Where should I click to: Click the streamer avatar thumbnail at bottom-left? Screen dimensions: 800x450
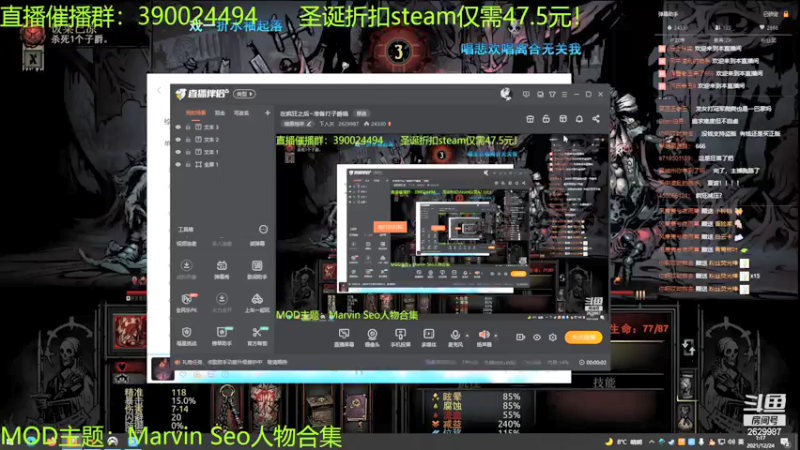click(162, 369)
